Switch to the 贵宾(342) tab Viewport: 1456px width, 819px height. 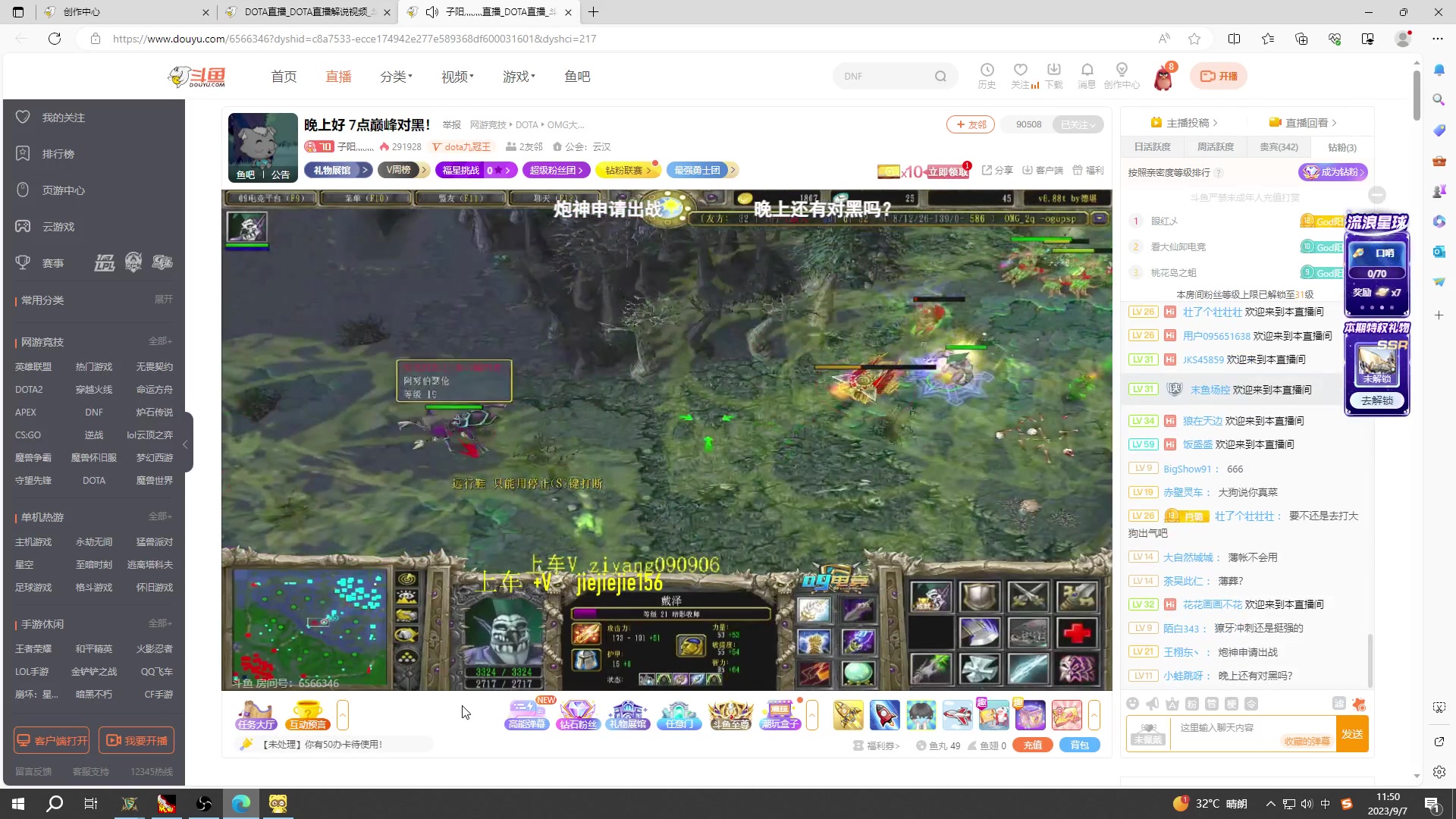(x=1279, y=147)
